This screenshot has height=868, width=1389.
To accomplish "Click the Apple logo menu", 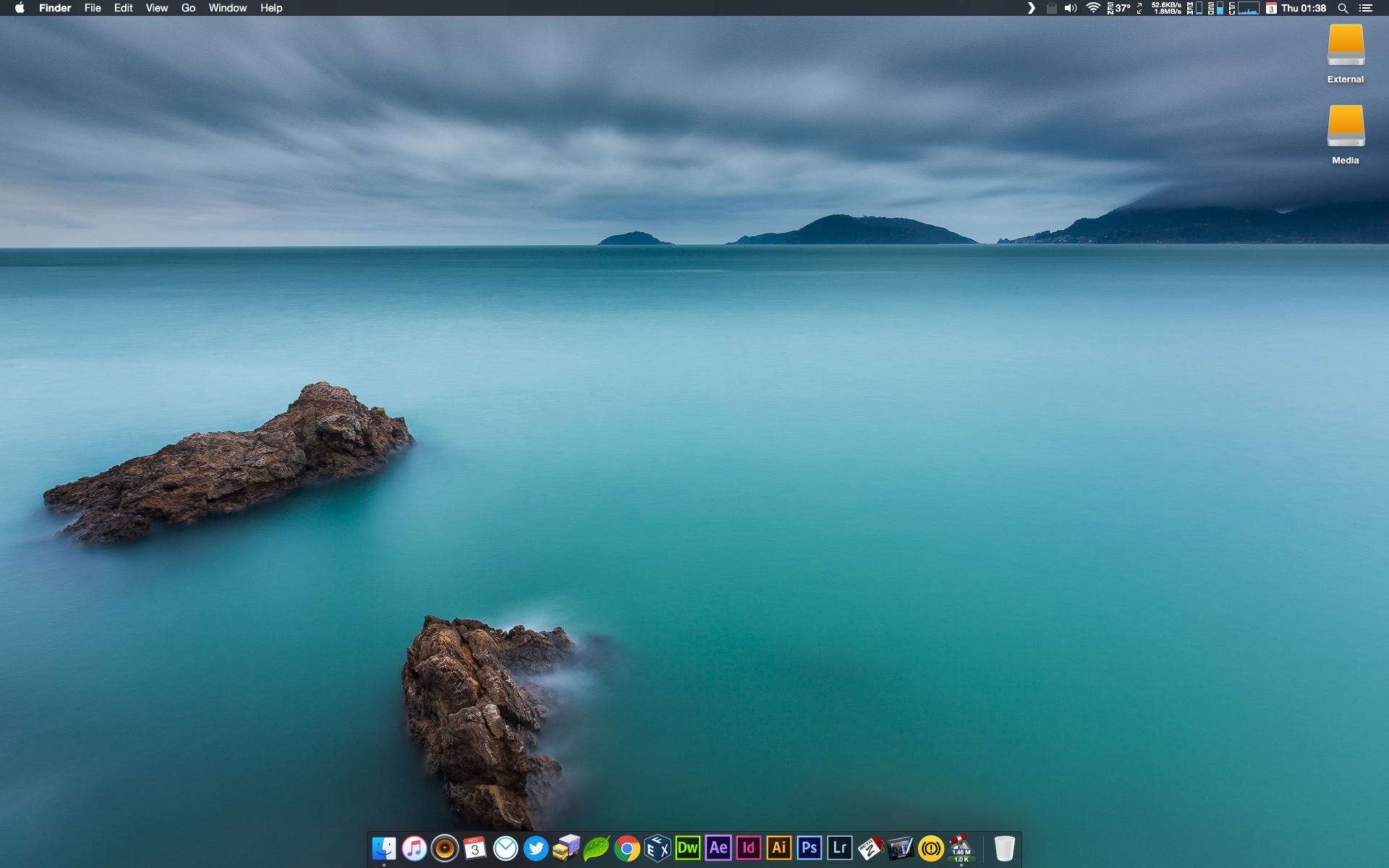I will [x=20, y=8].
